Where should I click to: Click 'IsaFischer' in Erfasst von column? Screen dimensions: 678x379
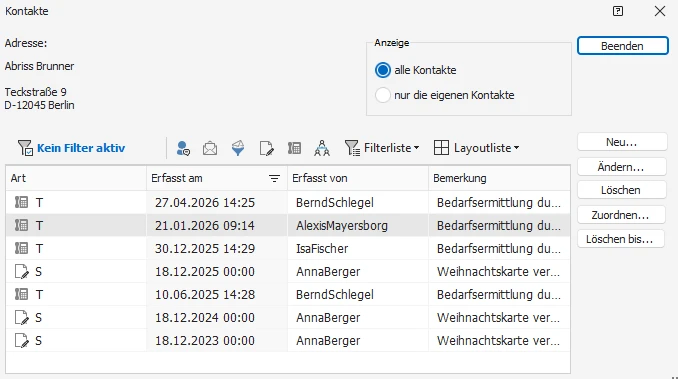[322, 248]
